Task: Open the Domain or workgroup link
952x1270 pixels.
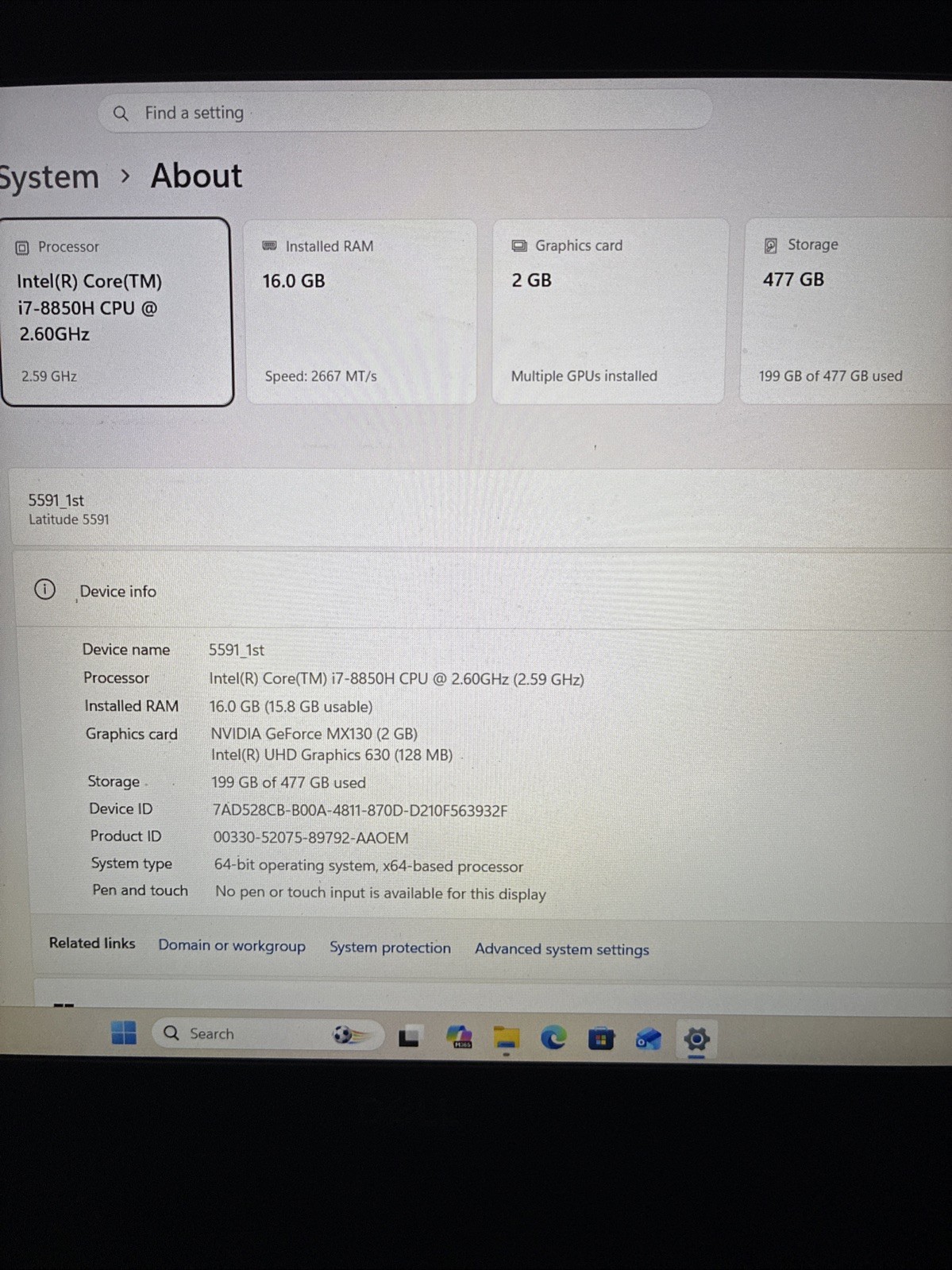Action: click(x=231, y=945)
